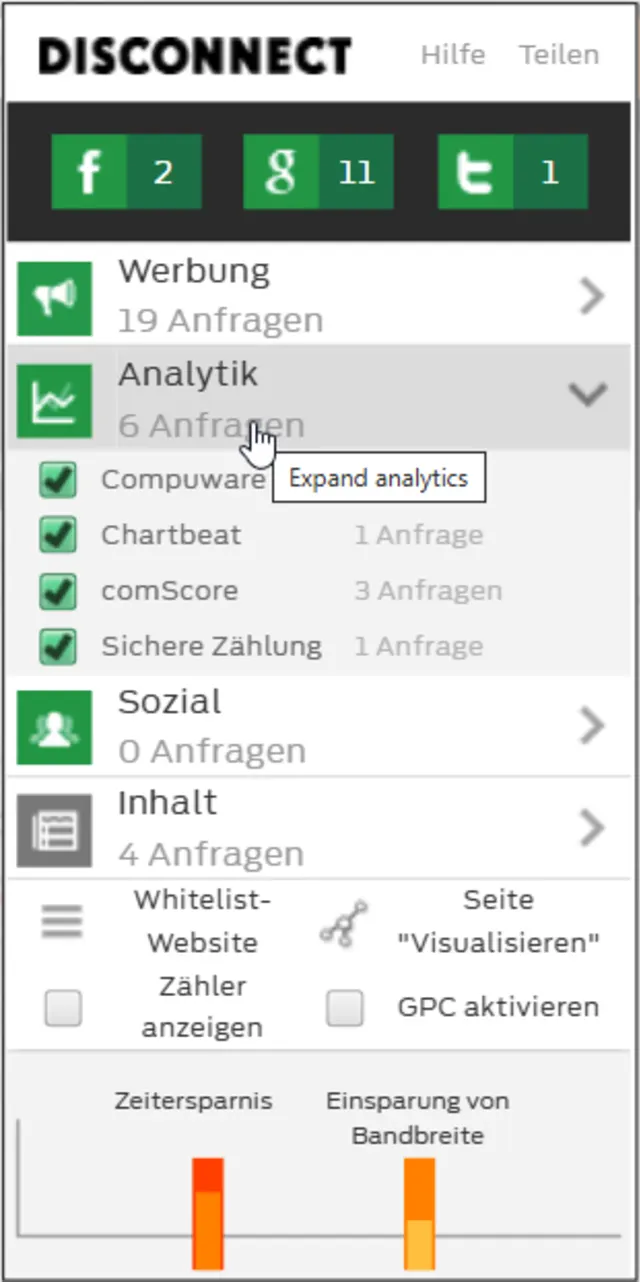Uncheck the comScore checkbox
The image size is (640, 1282).
click(58, 591)
